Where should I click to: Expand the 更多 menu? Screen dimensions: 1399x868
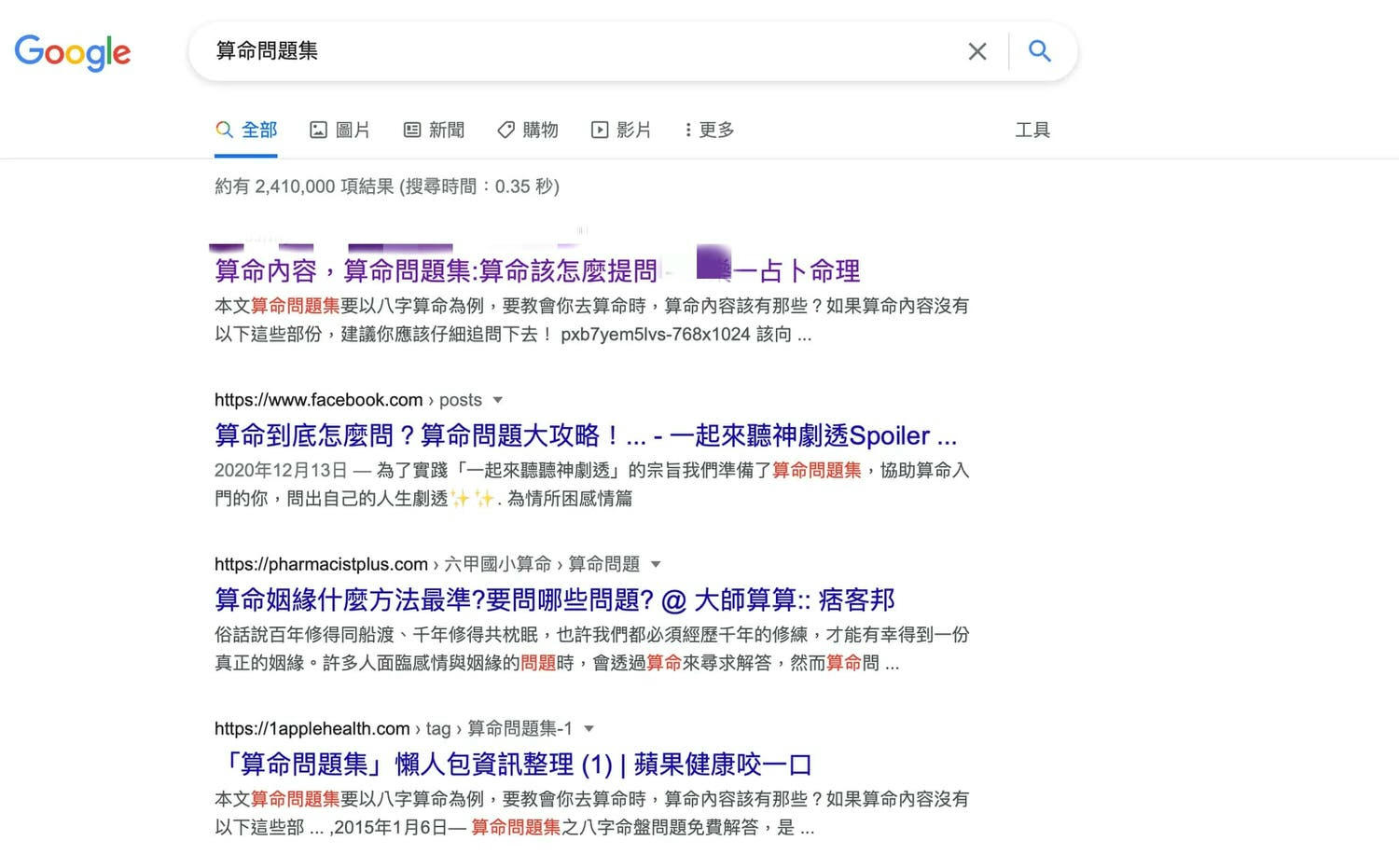tap(710, 130)
